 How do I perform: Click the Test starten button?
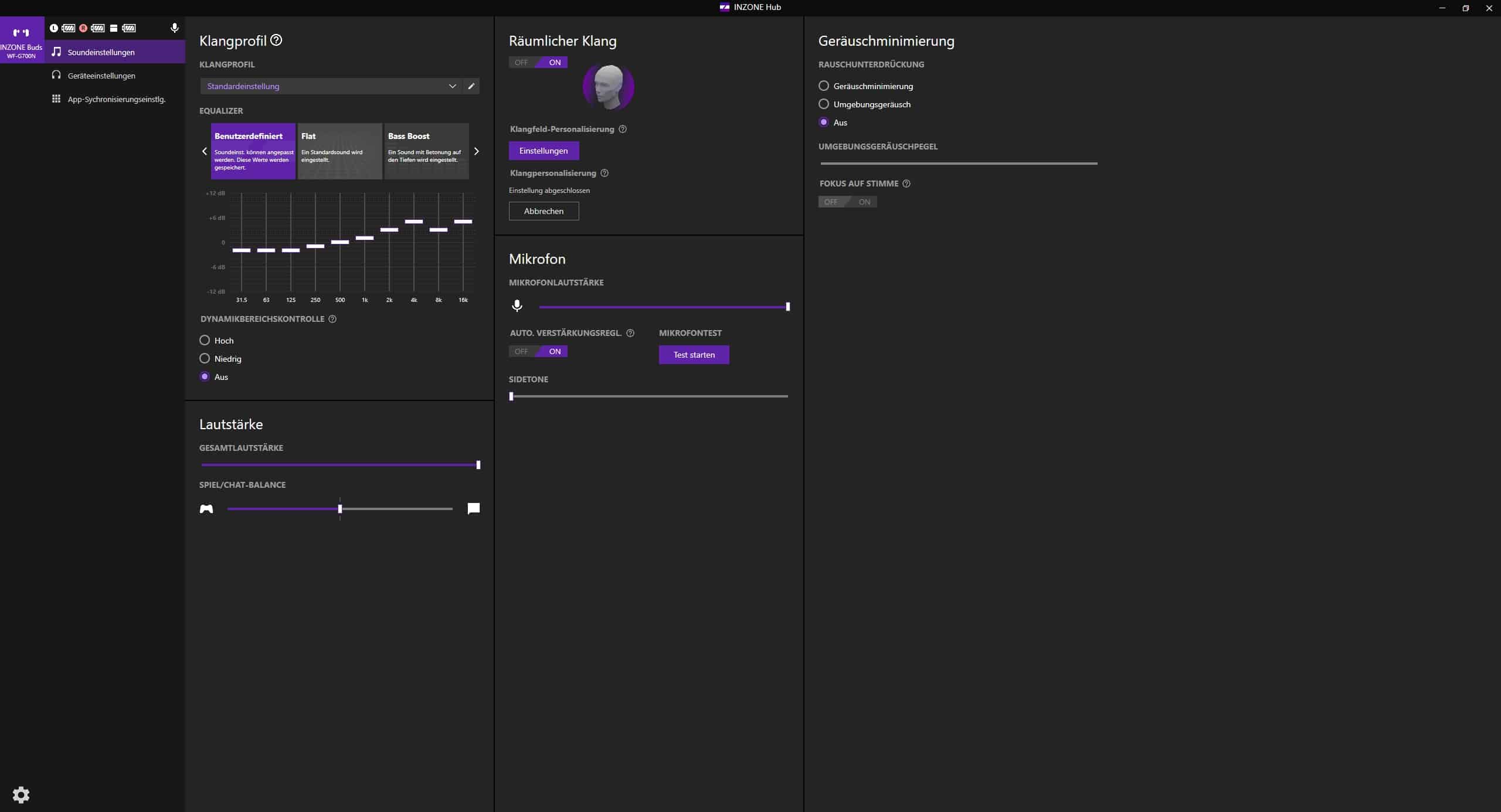694,355
